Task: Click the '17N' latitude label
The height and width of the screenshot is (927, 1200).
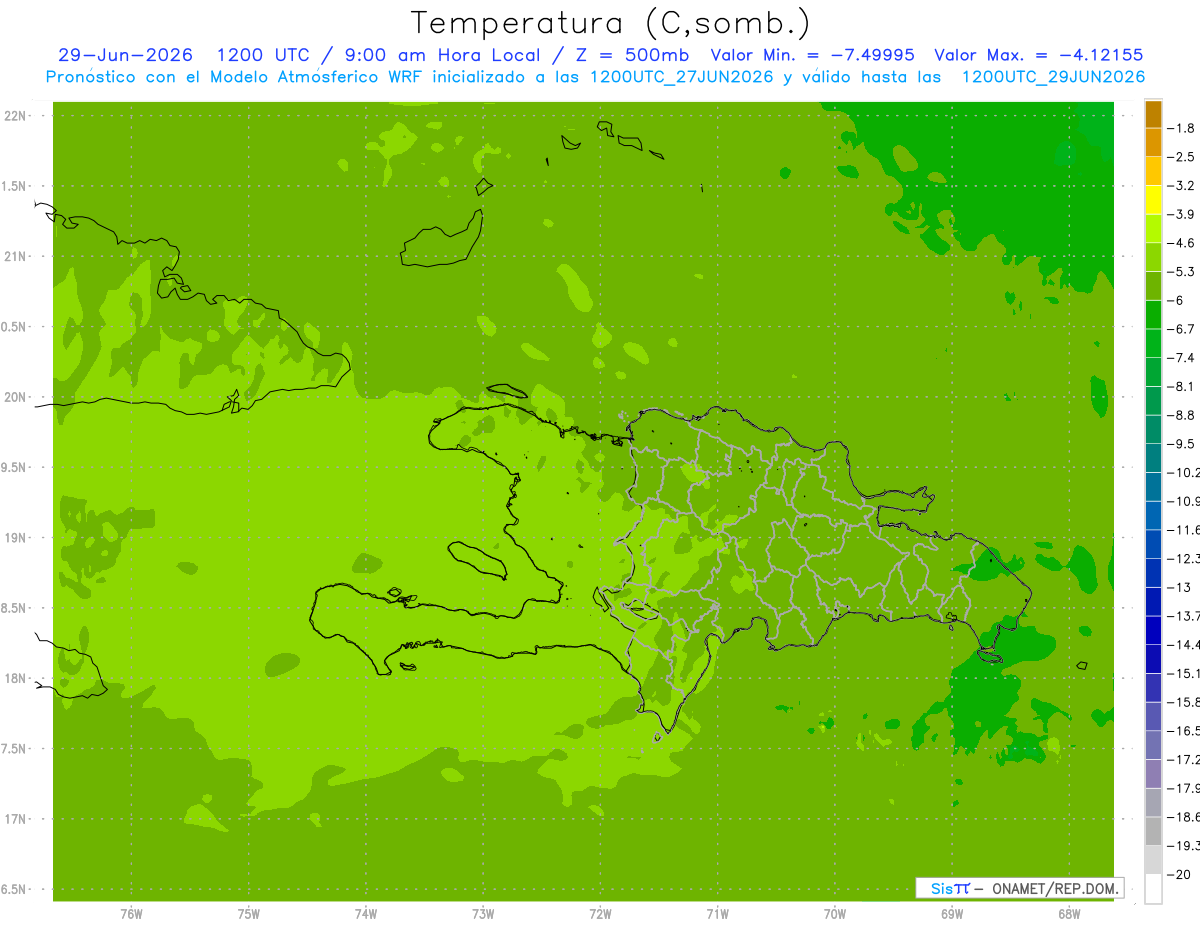Action: coord(14,819)
